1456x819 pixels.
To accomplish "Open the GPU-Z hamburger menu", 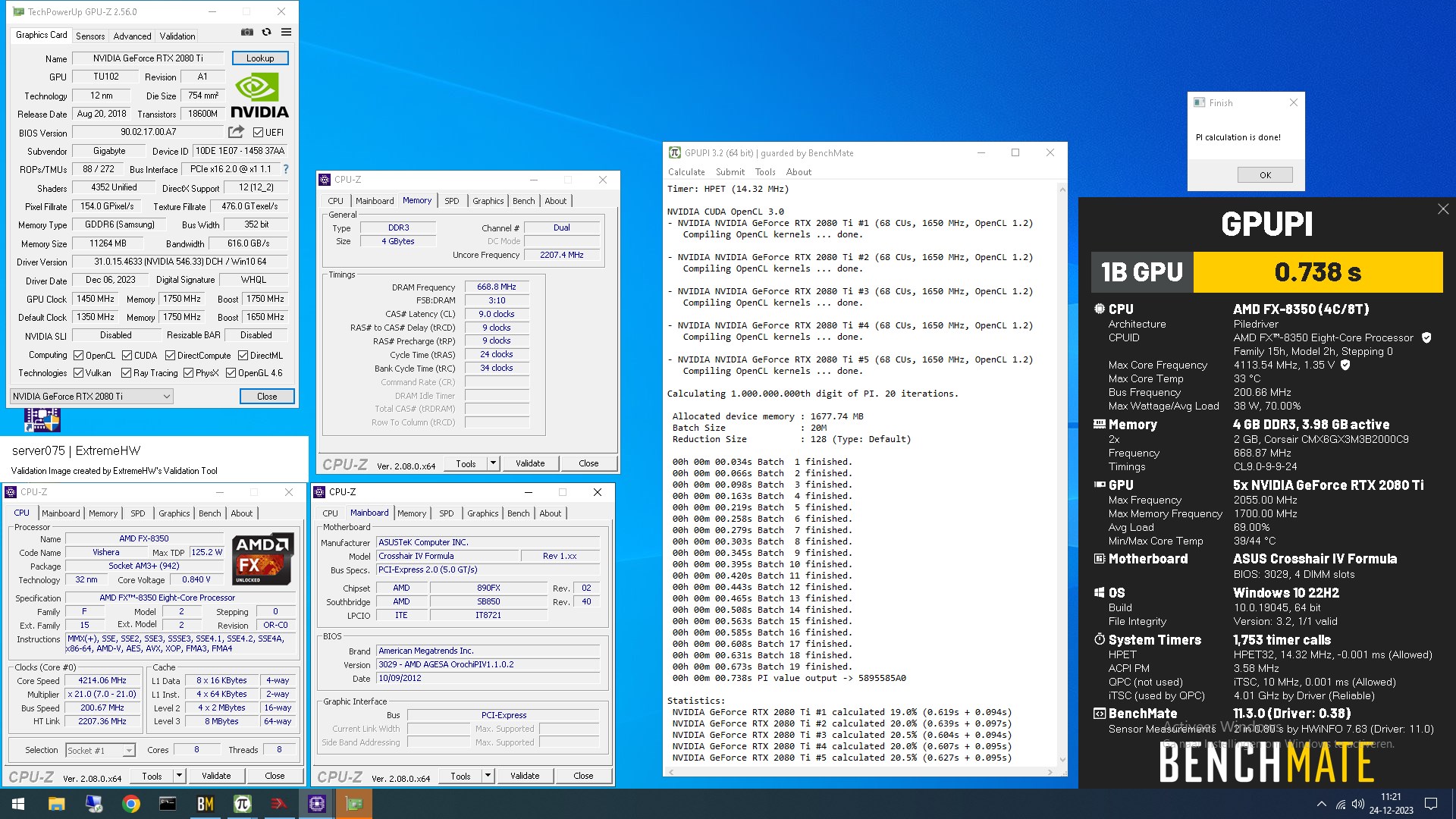I will coord(287,33).
